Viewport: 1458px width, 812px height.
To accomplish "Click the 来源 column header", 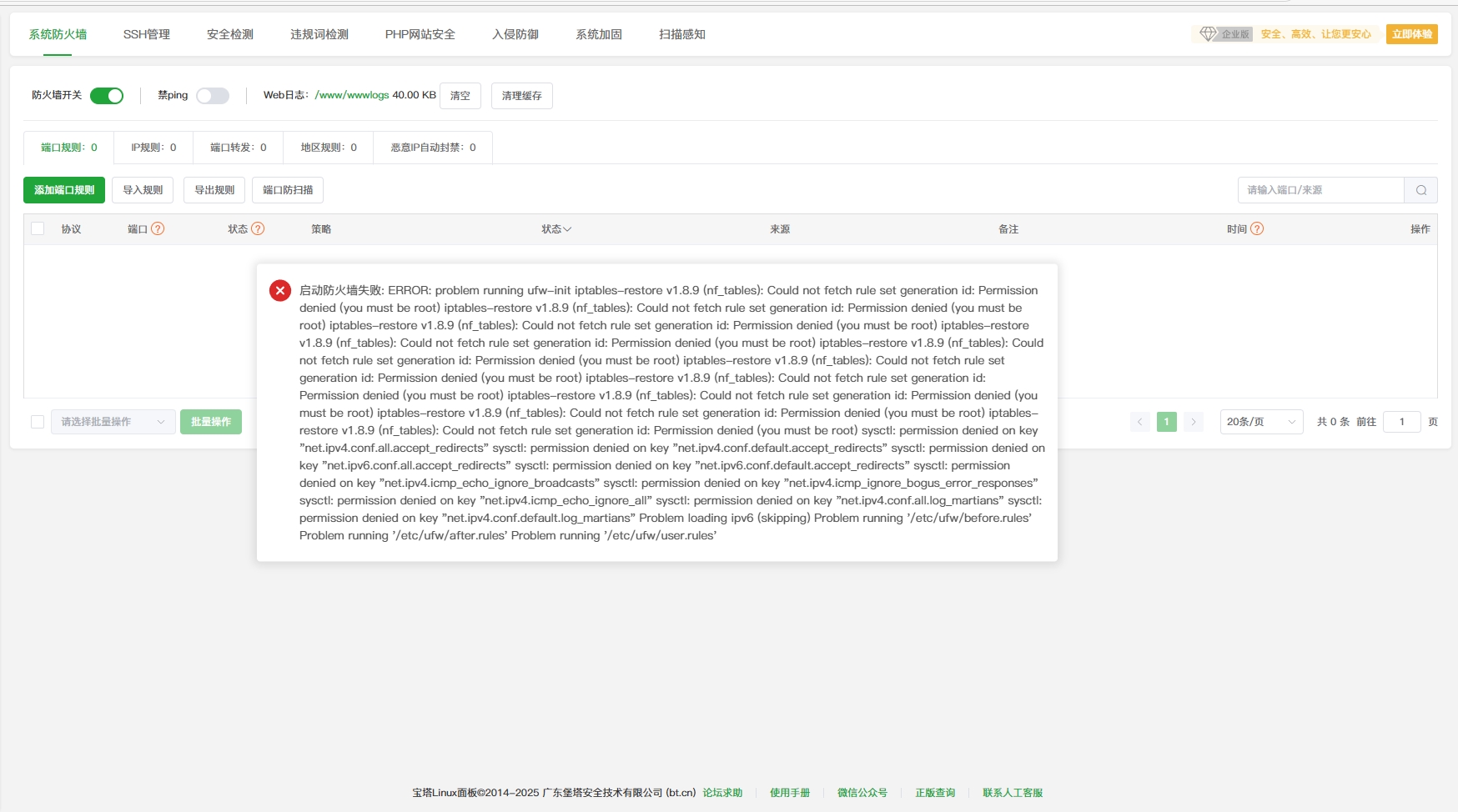I will 780,229.
